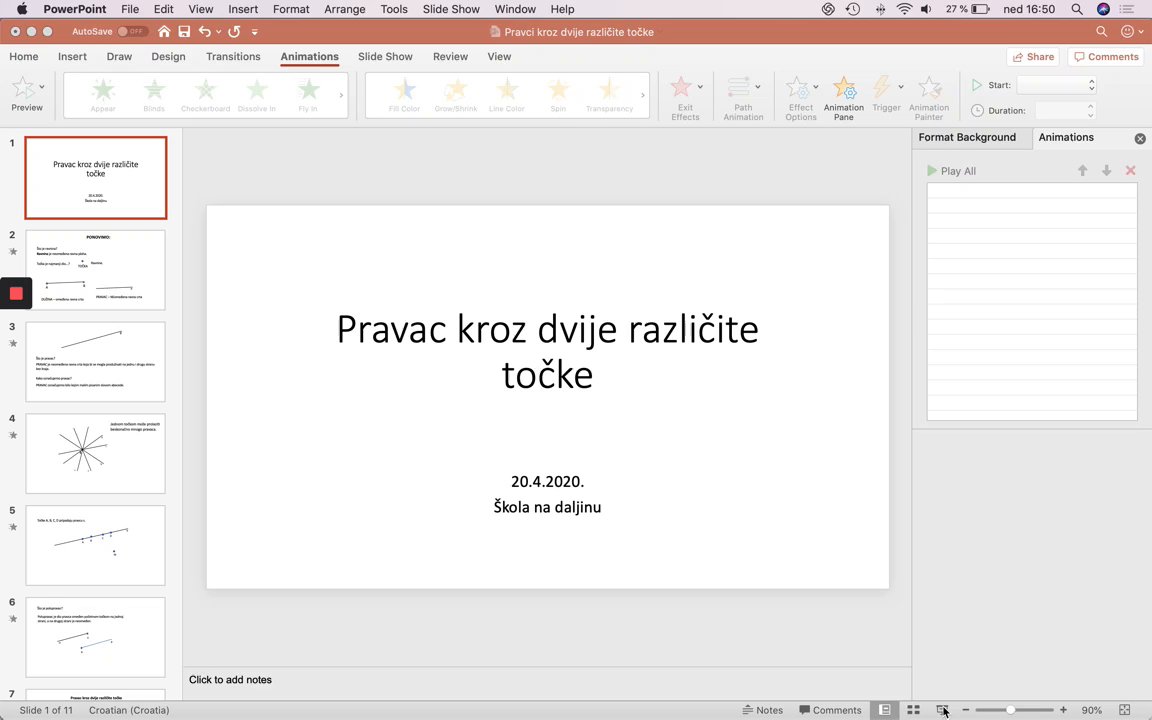Delete animation with the red X
The image size is (1152, 720).
tap(1131, 170)
